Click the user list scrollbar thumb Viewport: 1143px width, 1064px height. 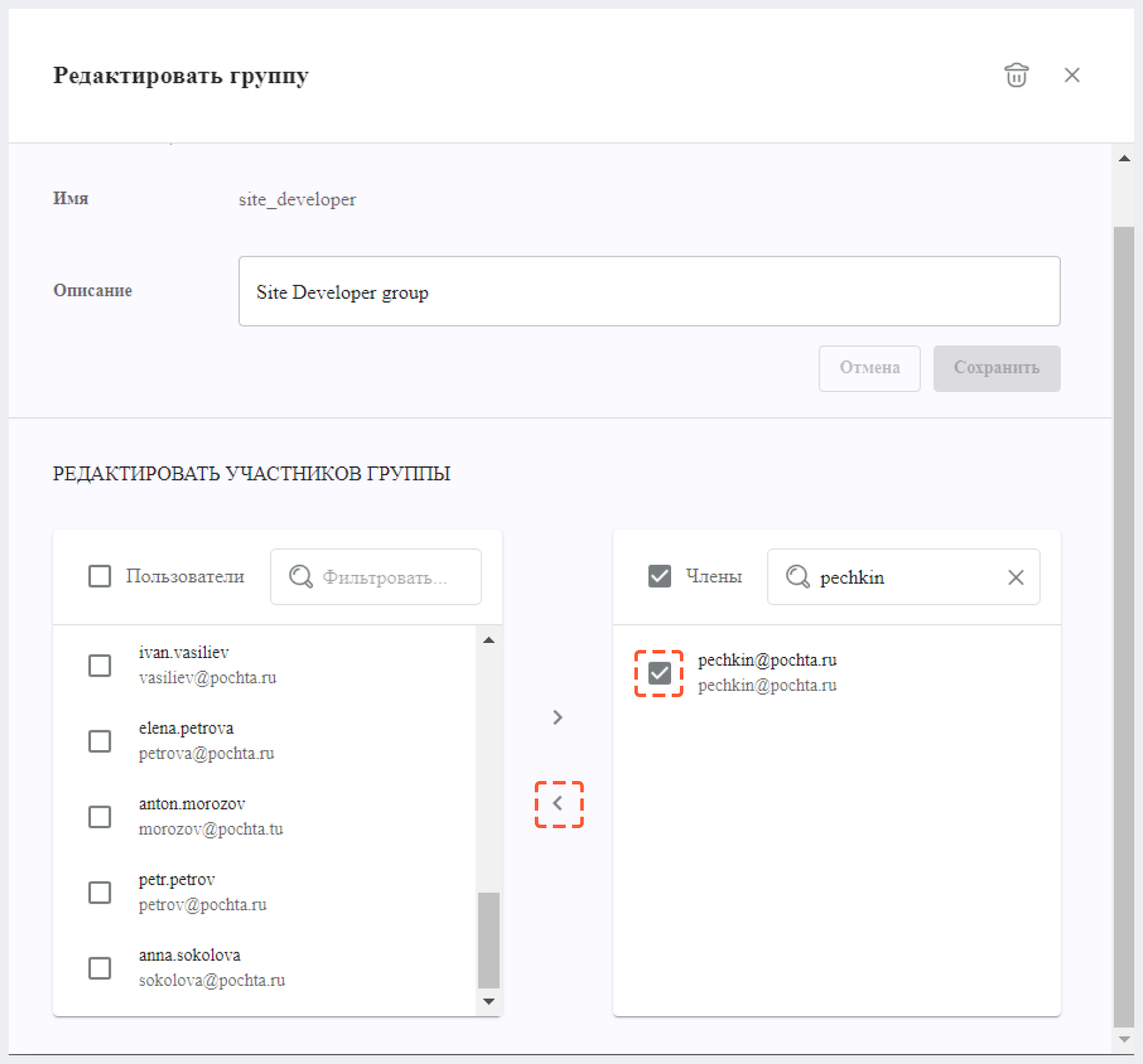pyautogui.click(x=489, y=940)
